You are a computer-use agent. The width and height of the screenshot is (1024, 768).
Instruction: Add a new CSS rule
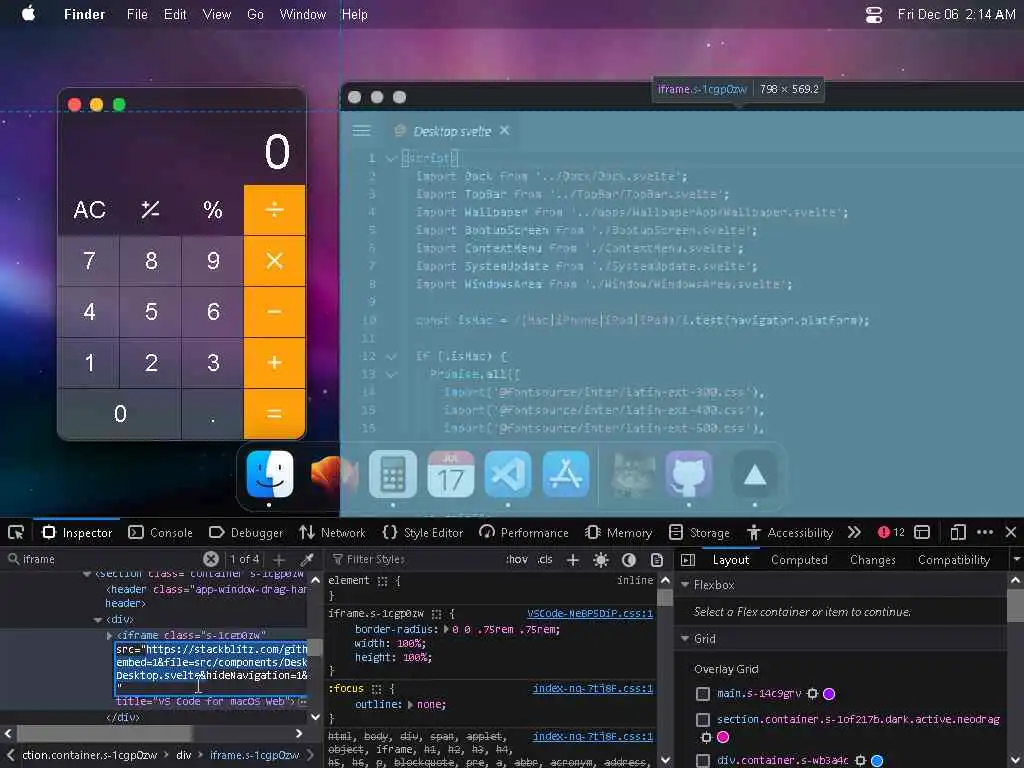[x=573, y=559]
